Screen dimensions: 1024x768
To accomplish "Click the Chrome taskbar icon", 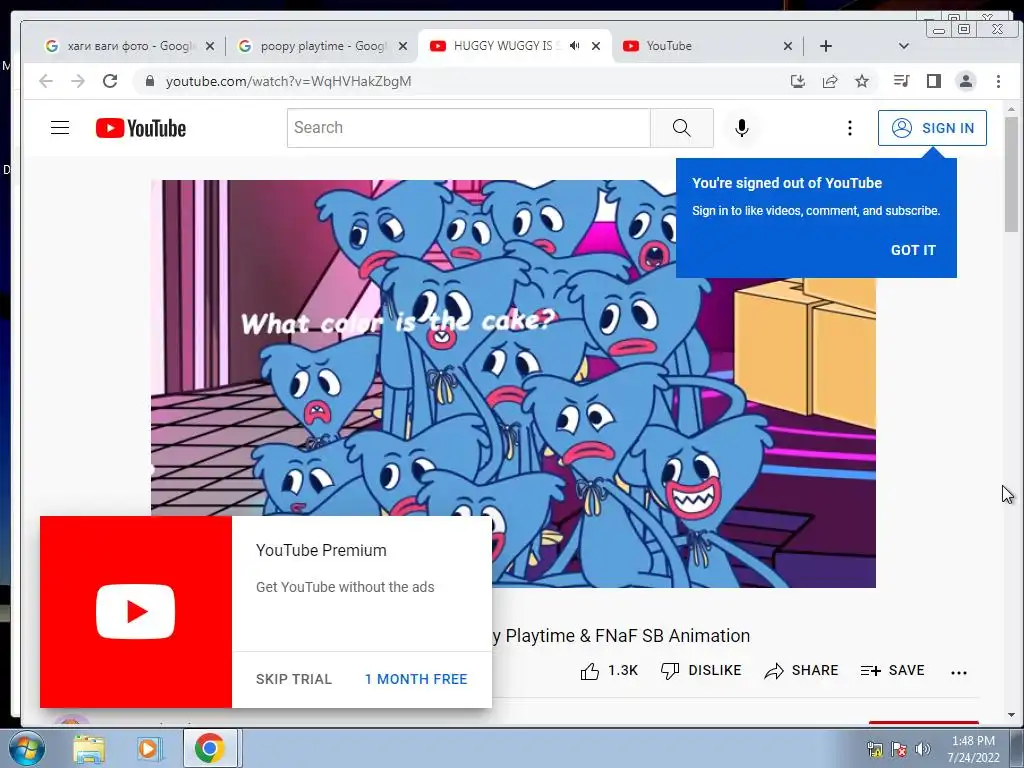I will tap(209, 748).
